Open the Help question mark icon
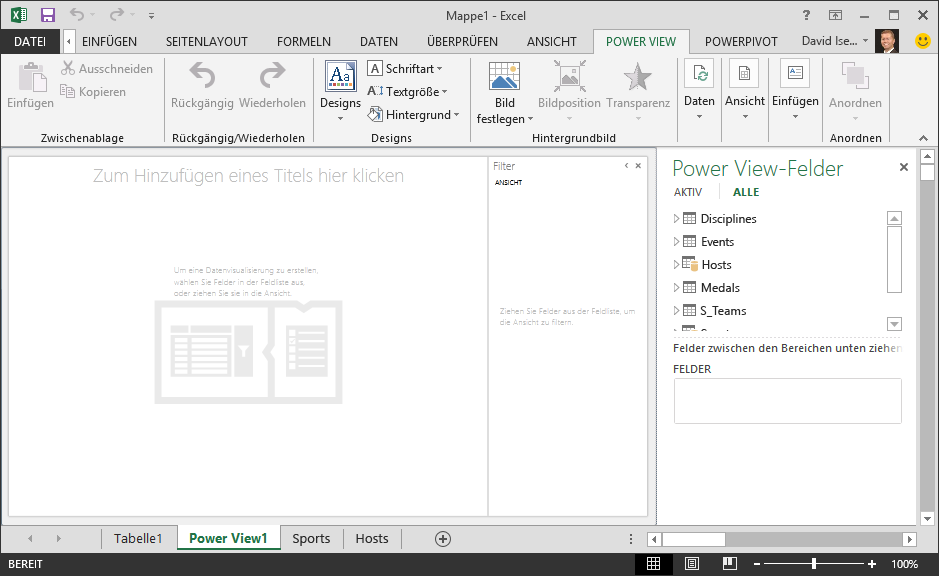939x576 pixels. (806, 16)
